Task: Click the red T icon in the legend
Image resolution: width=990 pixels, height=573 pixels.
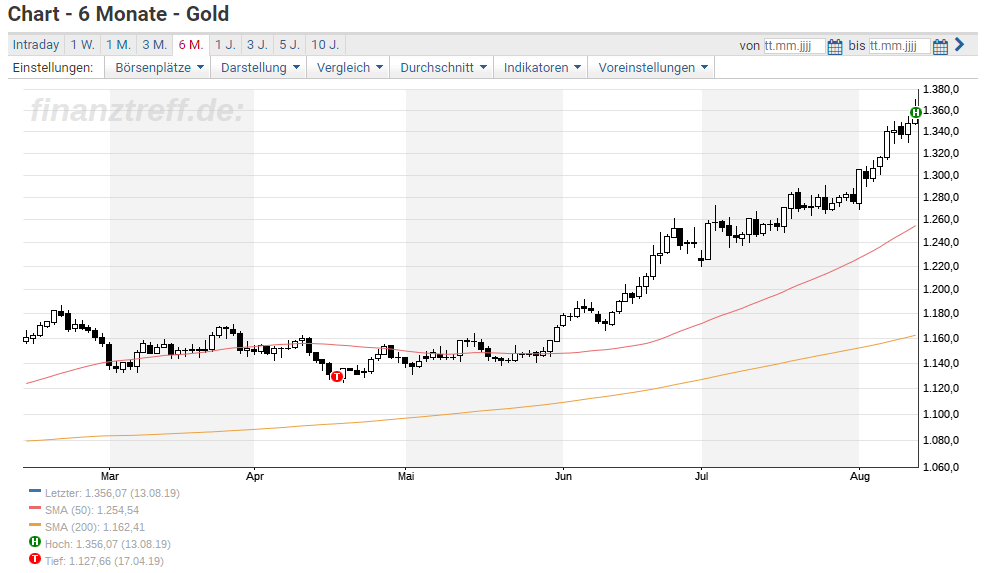Action: point(35,558)
